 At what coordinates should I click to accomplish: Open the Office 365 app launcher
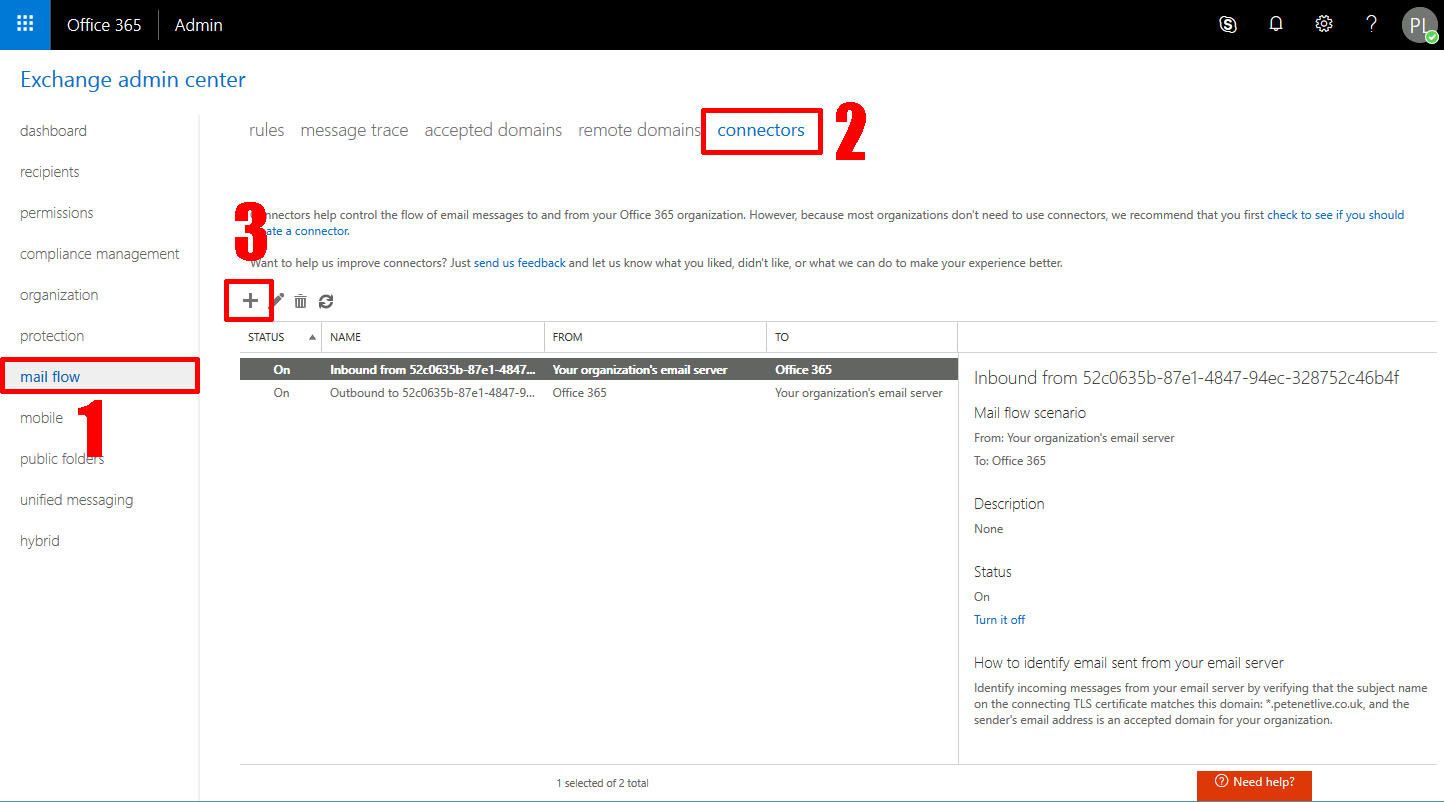point(24,24)
